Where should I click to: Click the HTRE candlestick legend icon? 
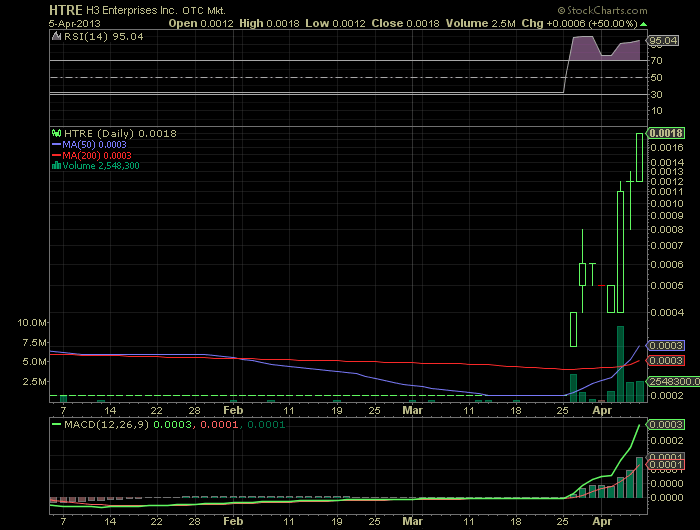56,133
